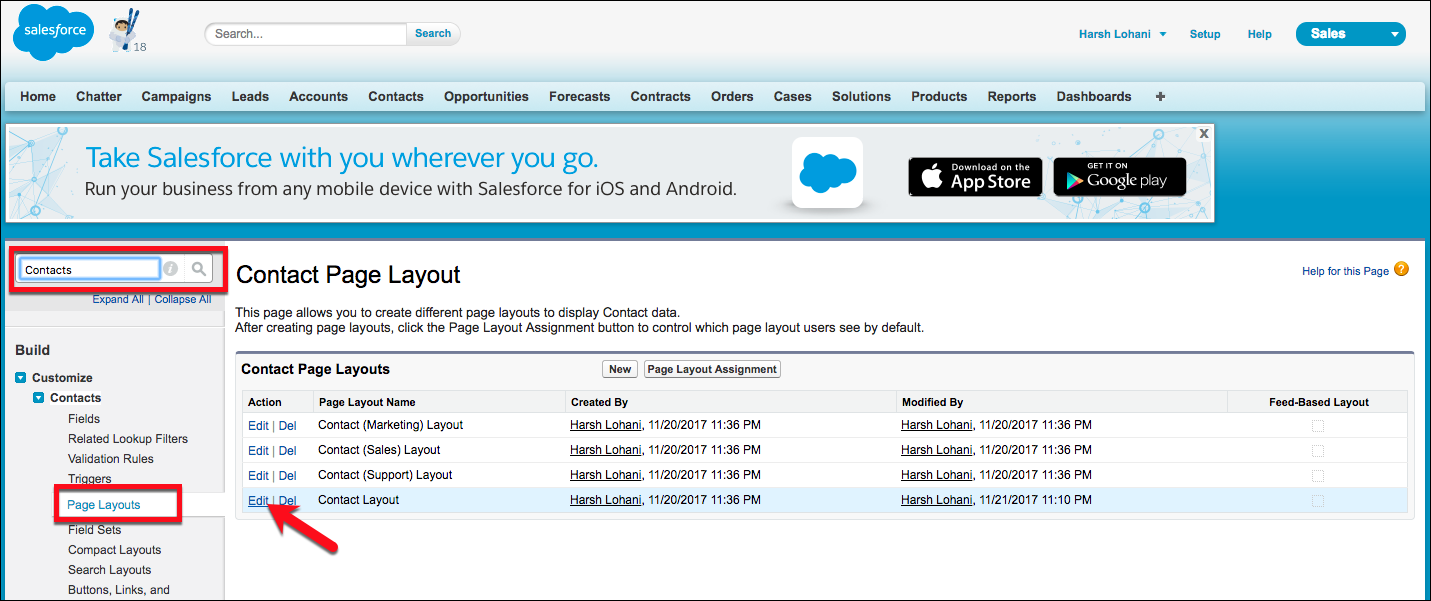Open Related Lookup Filters

coord(128,439)
